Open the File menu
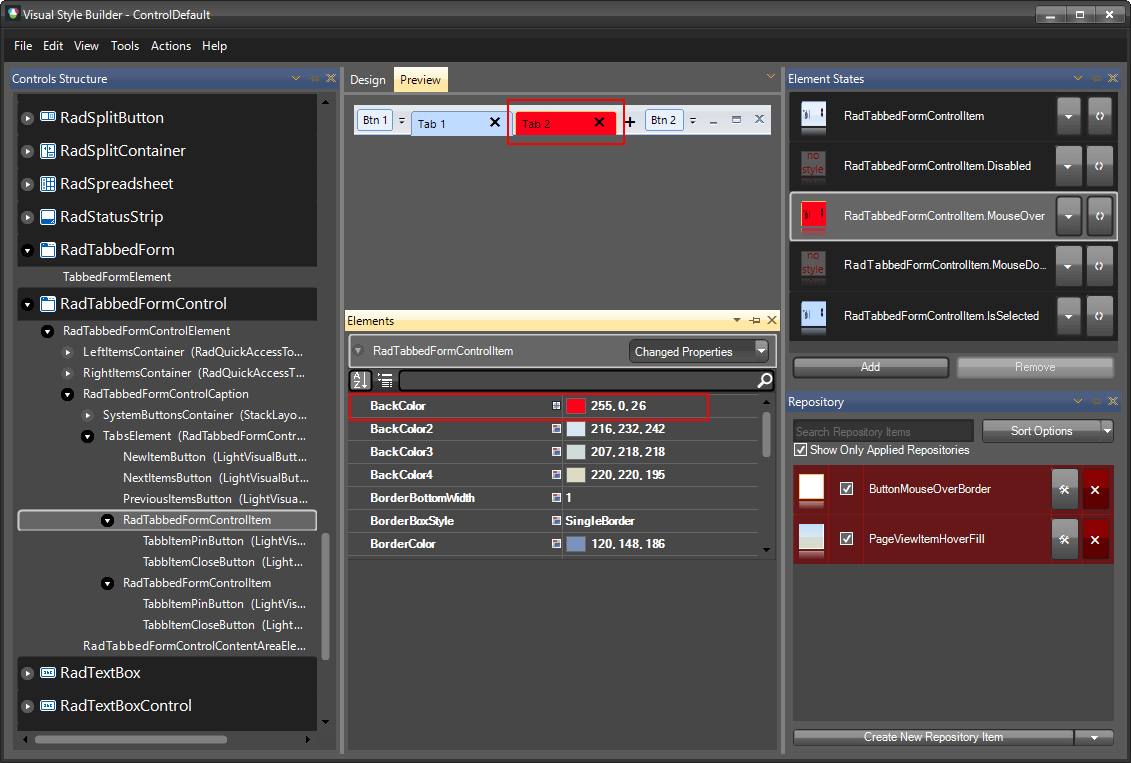This screenshot has width=1131, height=763. click(23, 45)
